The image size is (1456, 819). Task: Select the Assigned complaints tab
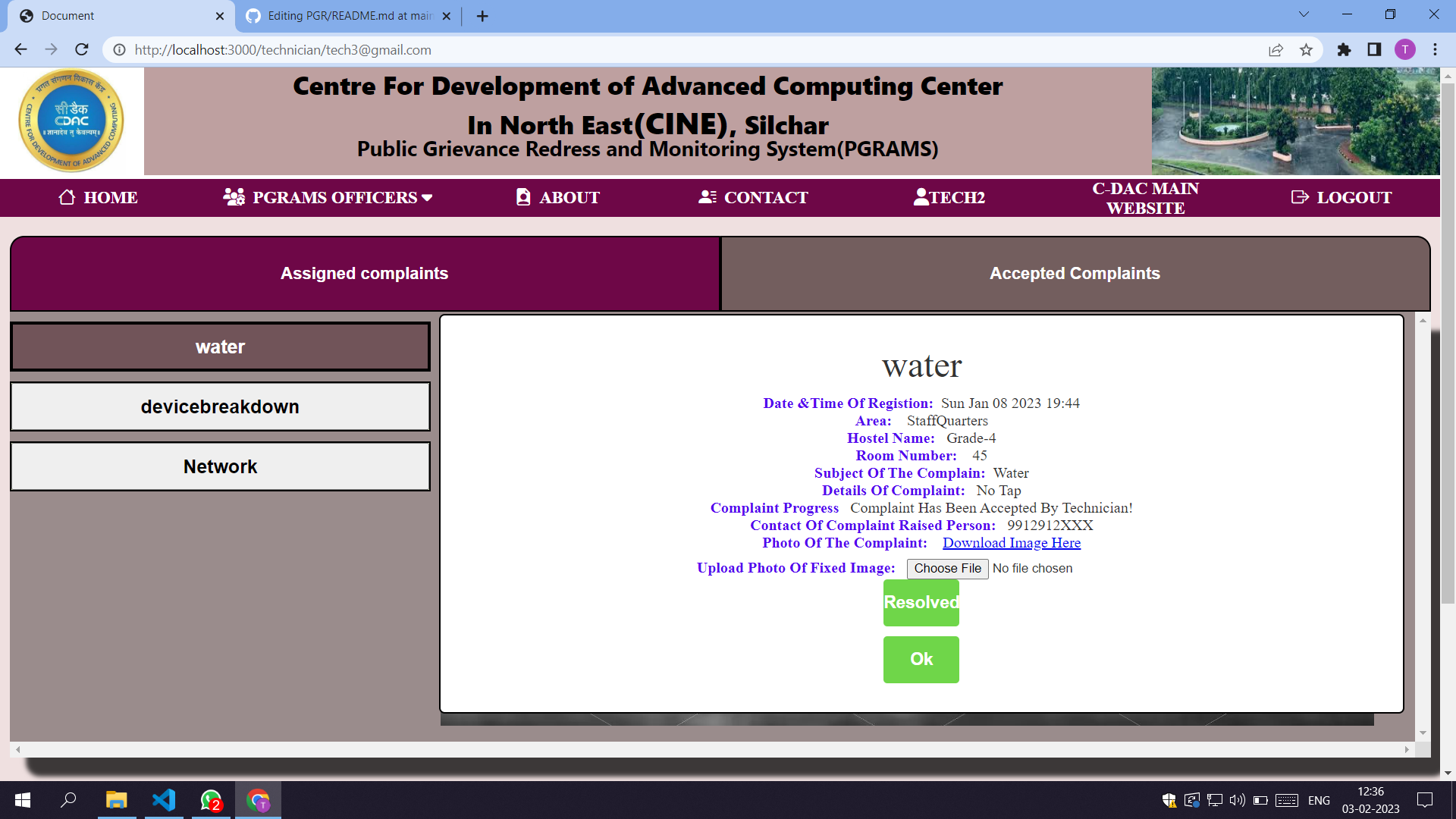364,274
